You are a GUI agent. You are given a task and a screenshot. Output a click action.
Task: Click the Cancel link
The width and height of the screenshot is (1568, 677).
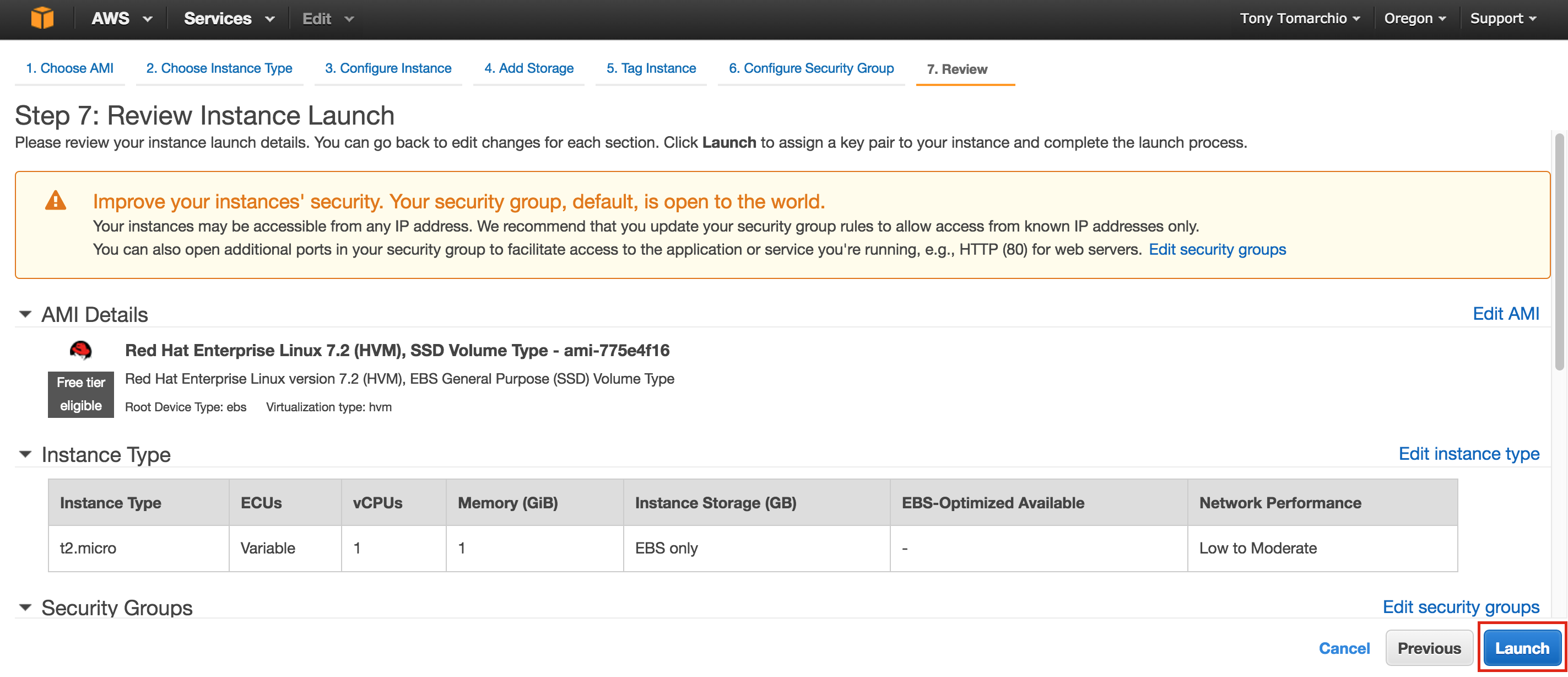click(x=1344, y=648)
